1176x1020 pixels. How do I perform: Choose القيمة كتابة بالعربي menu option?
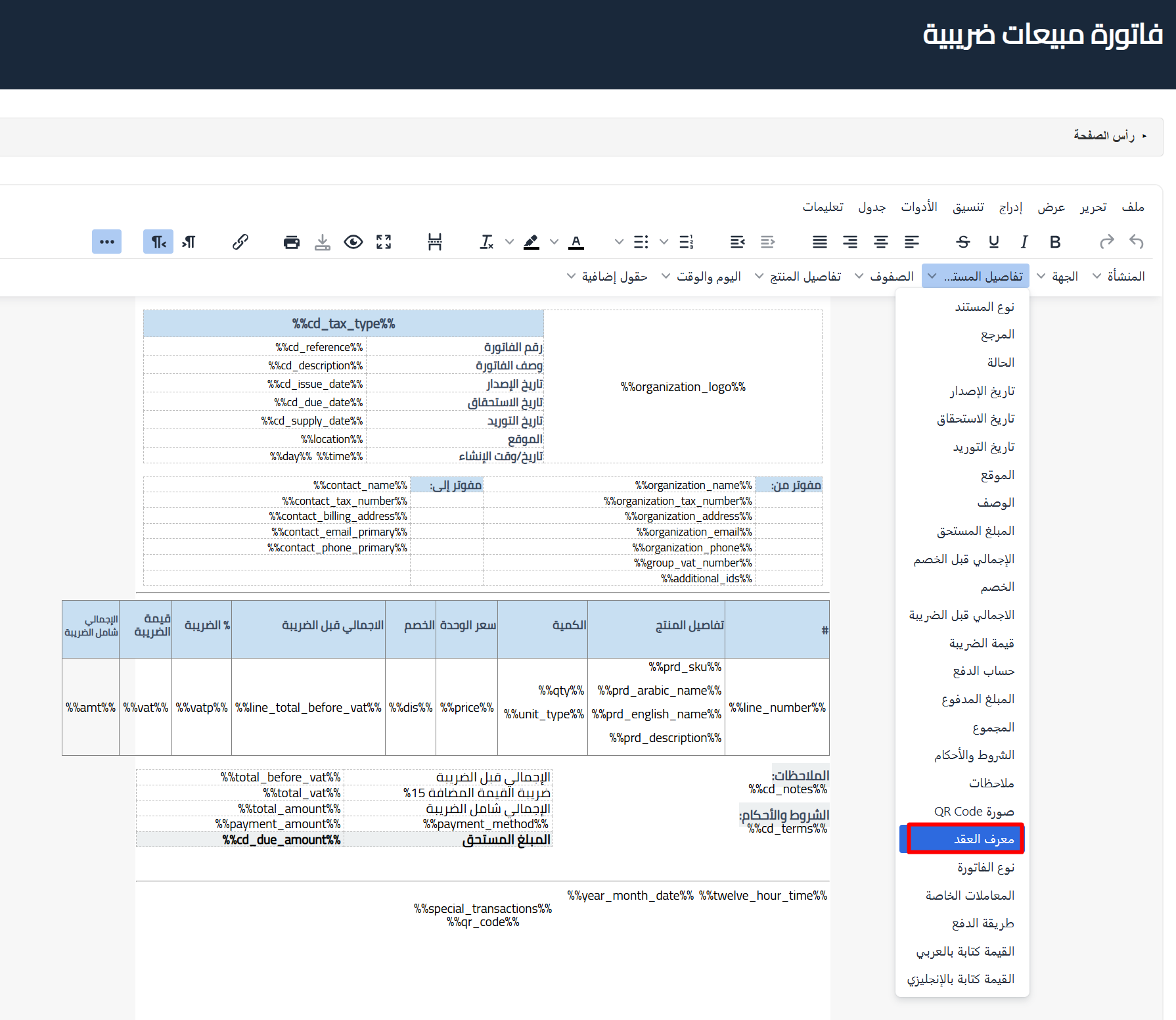962,951
